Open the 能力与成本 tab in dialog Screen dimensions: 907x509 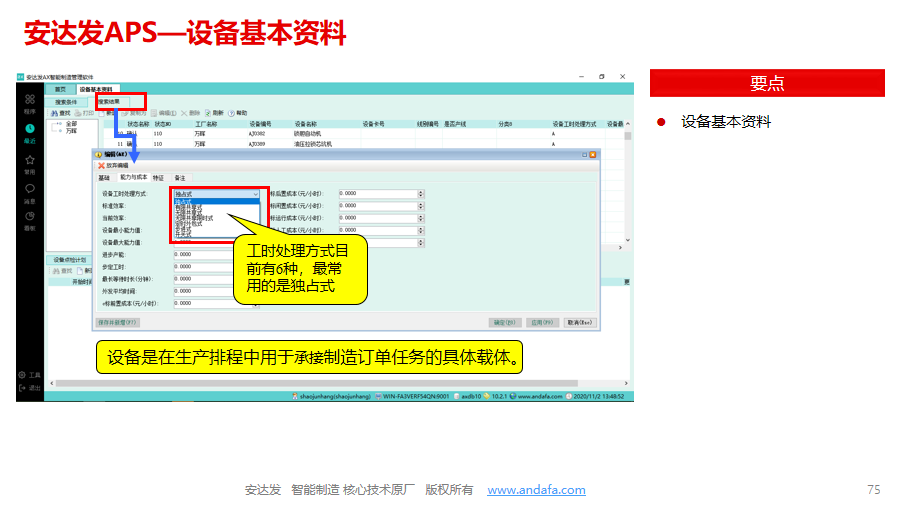click(133, 177)
